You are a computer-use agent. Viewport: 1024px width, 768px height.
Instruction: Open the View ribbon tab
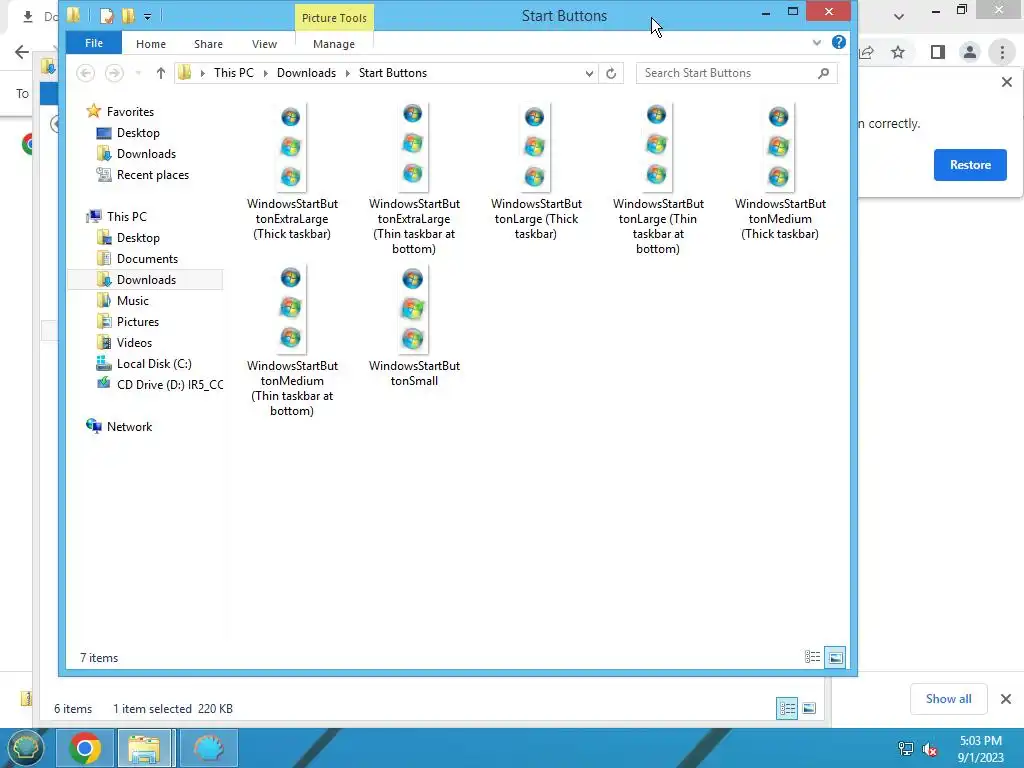coord(264,44)
